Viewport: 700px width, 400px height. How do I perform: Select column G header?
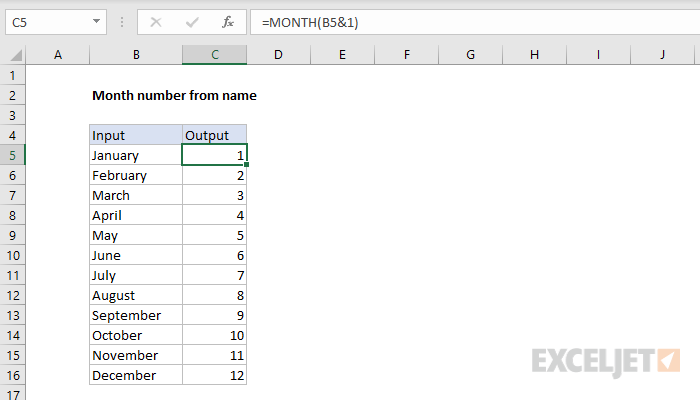tap(470, 54)
